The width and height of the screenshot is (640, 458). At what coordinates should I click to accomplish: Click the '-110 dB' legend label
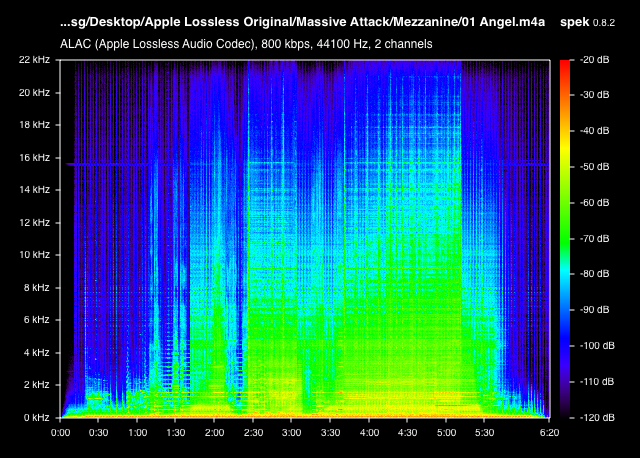[597, 382]
